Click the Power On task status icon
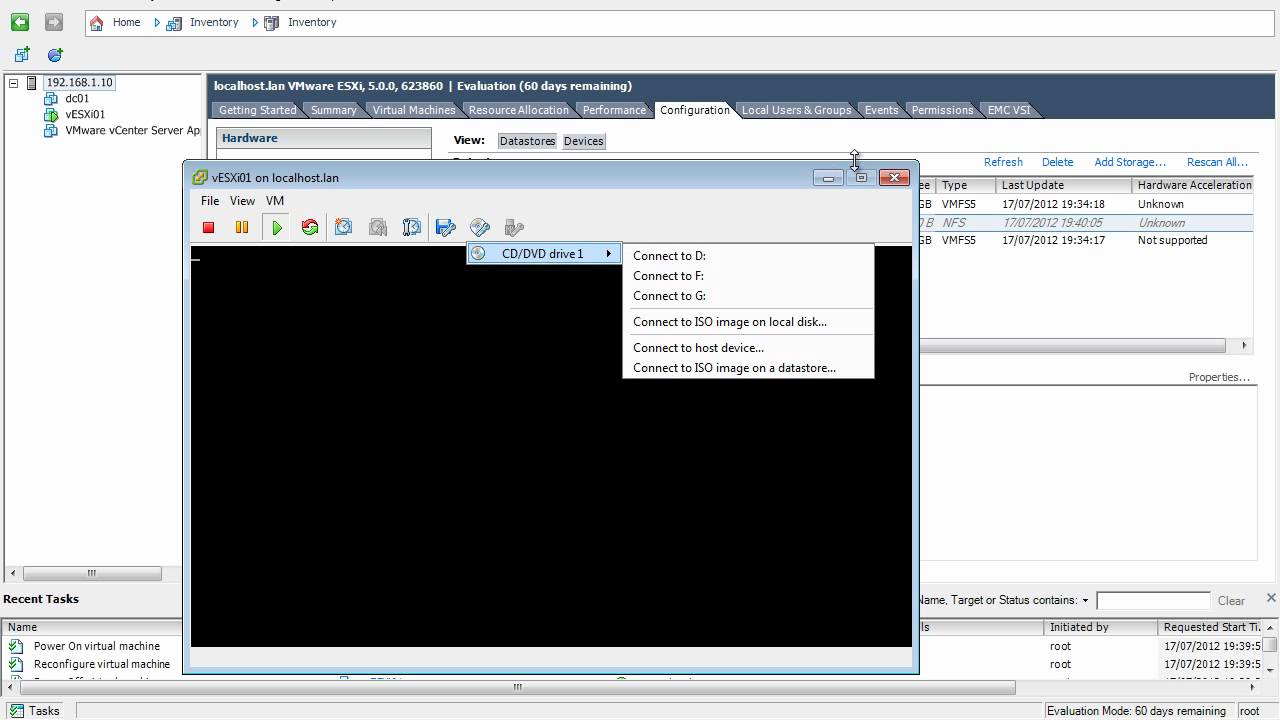 coord(16,646)
